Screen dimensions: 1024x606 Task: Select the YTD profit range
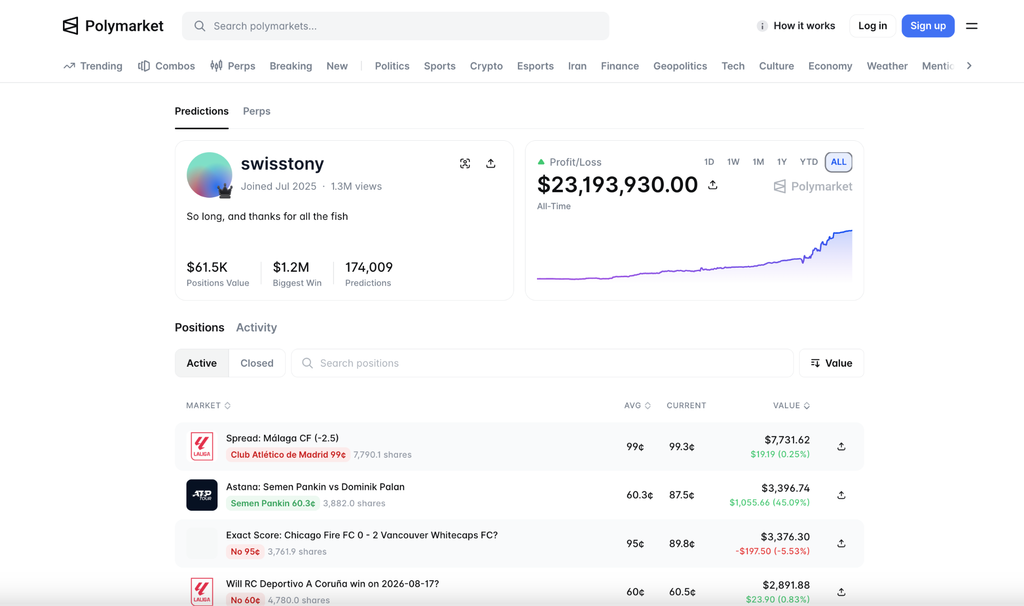tap(808, 162)
